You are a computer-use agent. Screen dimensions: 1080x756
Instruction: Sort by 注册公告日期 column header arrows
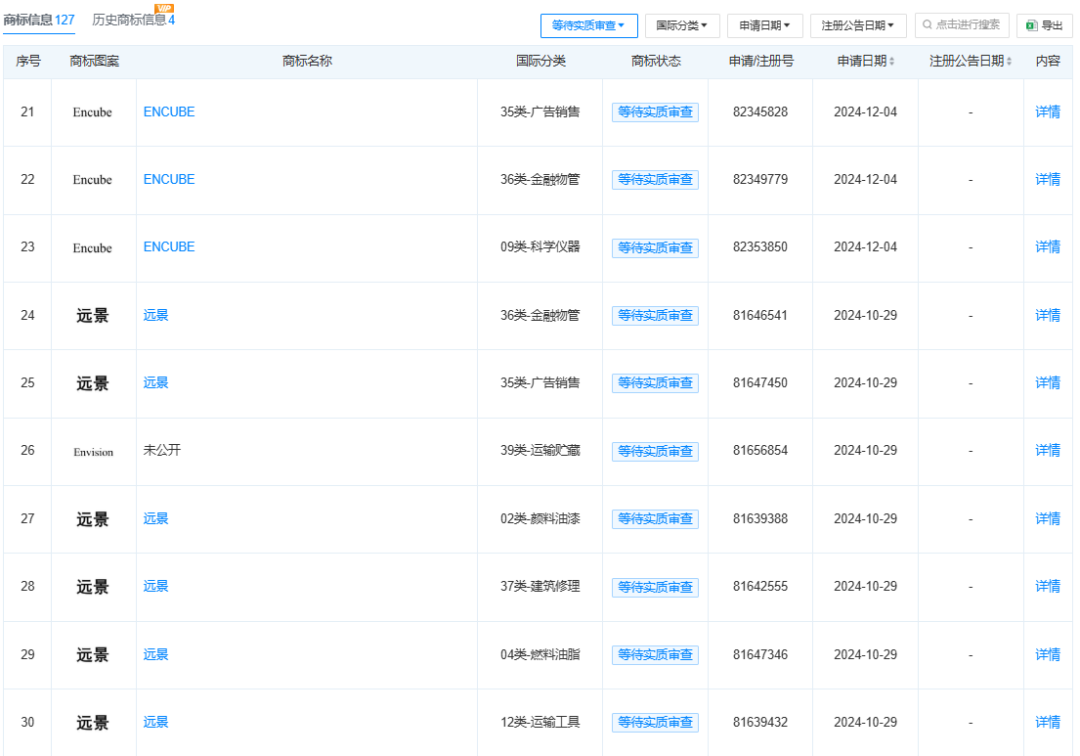pyautogui.click(x=1009, y=62)
